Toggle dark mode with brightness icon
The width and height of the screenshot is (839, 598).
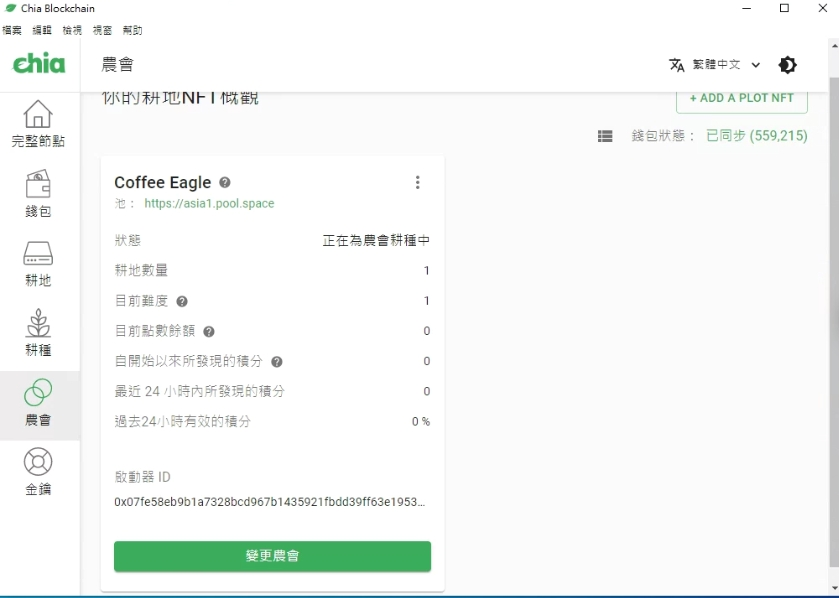pyautogui.click(x=787, y=65)
